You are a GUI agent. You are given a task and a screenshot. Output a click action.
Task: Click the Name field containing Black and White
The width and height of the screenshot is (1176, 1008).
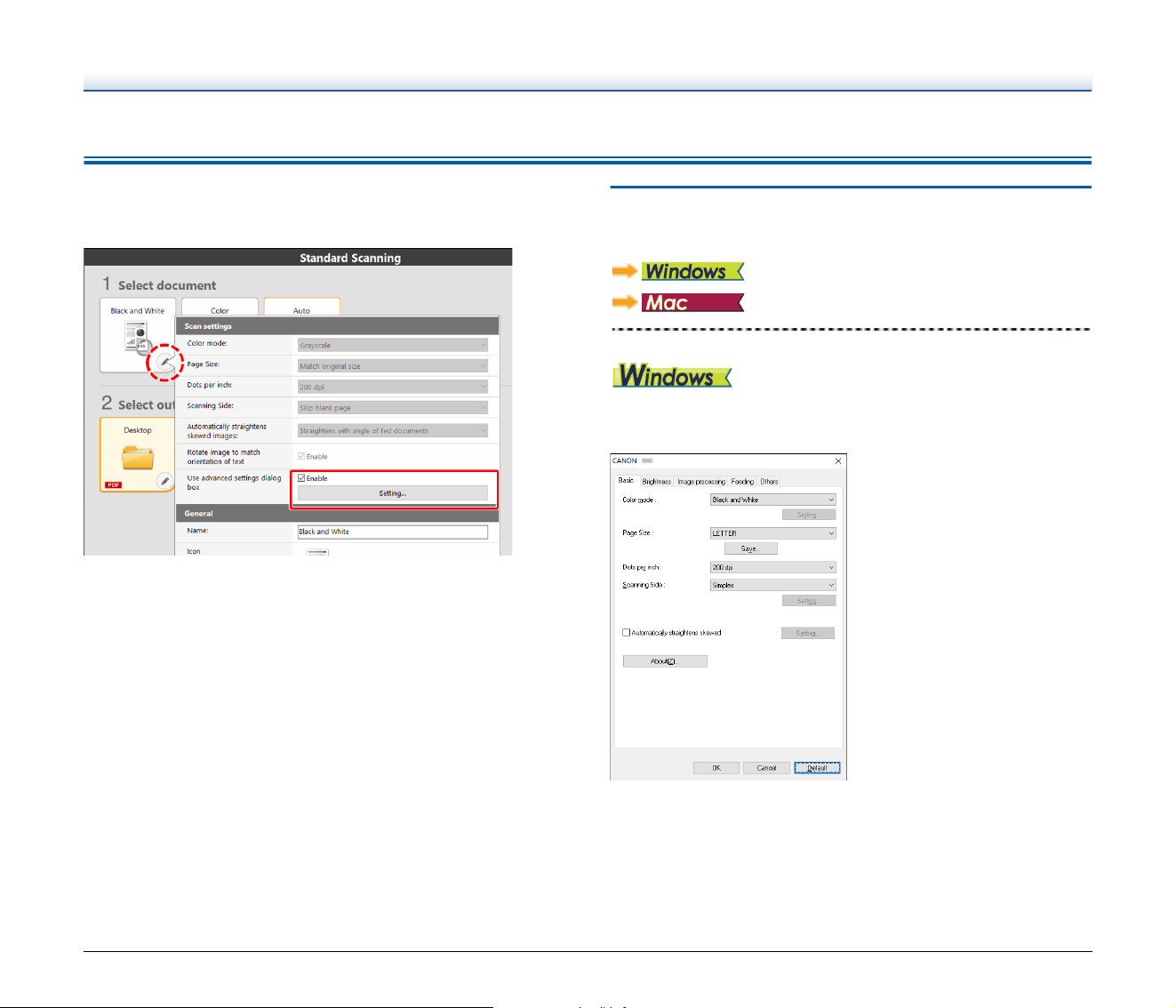coord(392,532)
